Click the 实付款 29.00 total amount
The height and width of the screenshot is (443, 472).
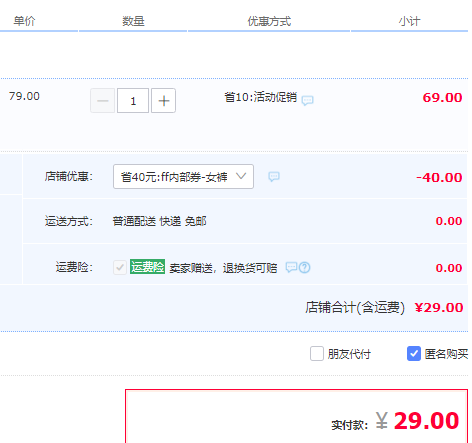(418, 421)
